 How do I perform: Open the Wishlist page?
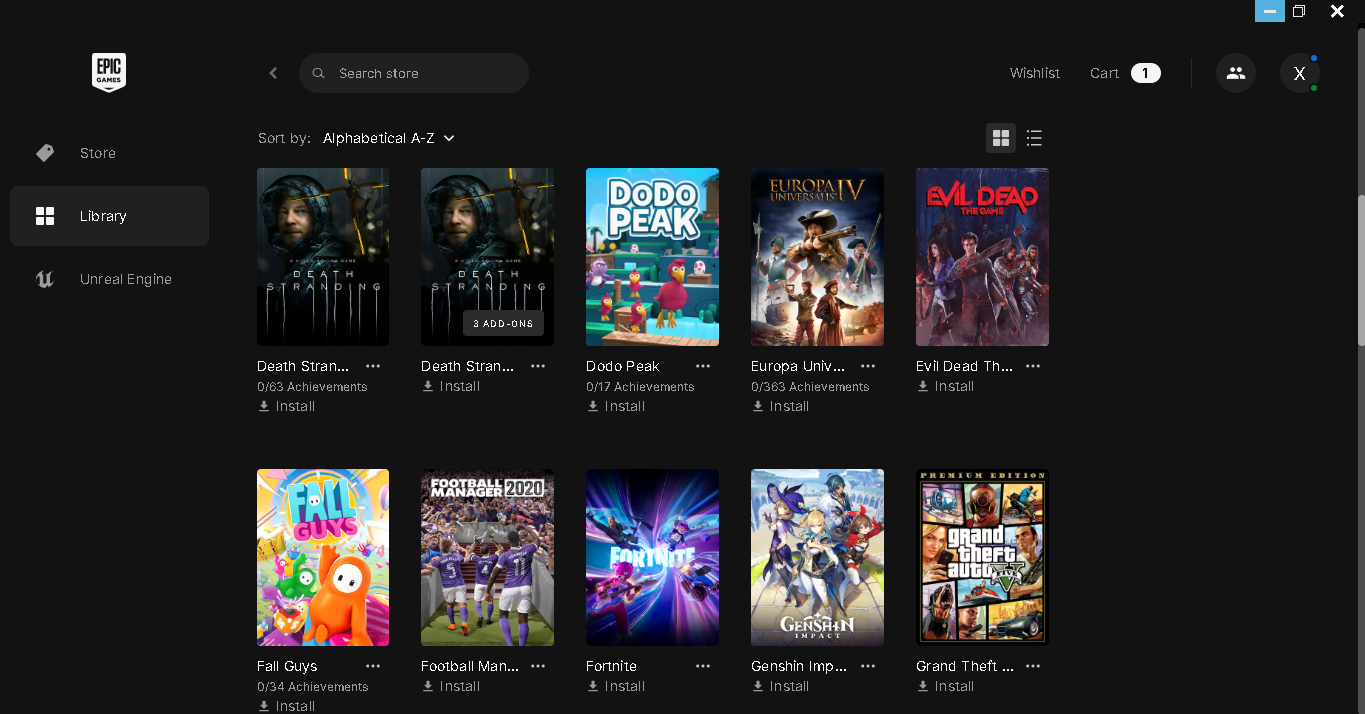[1035, 73]
